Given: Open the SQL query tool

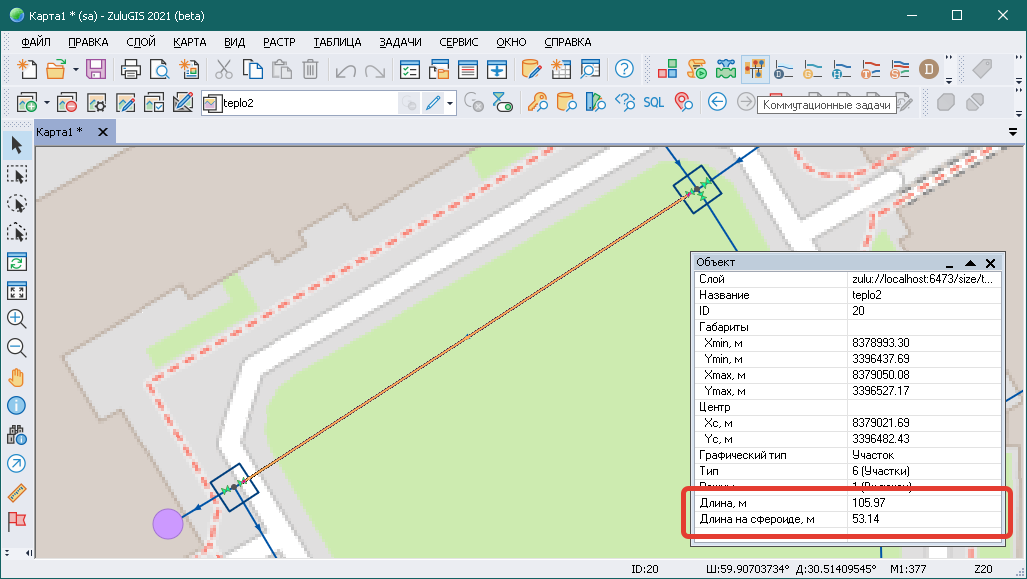Looking at the screenshot, I should tap(653, 102).
